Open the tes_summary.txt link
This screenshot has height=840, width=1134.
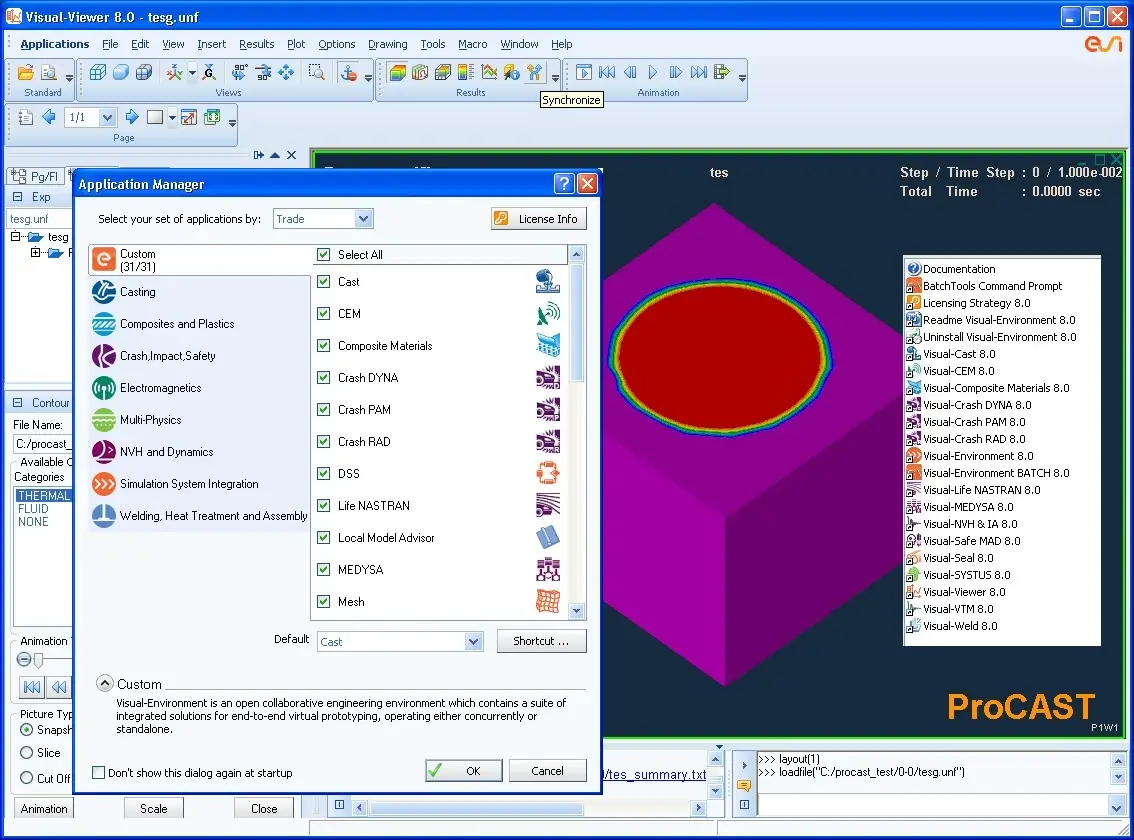pos(655,774)
